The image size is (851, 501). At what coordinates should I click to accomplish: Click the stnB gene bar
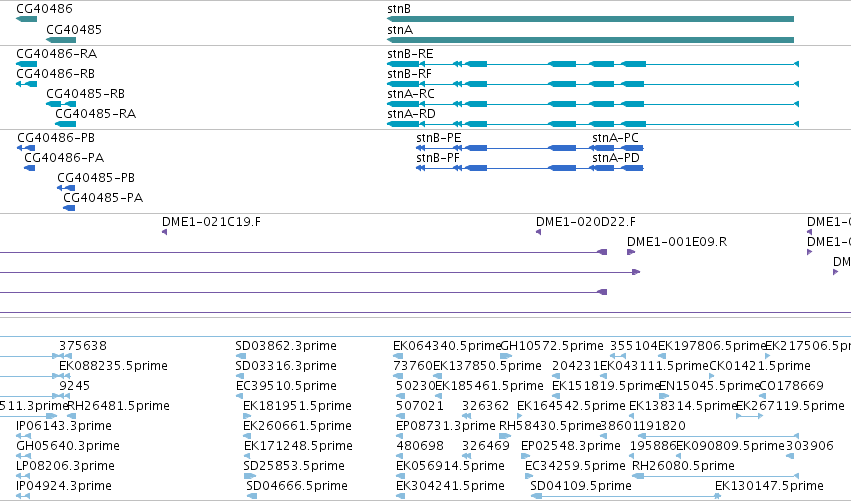pyautogui.click(x=590, y=19)
